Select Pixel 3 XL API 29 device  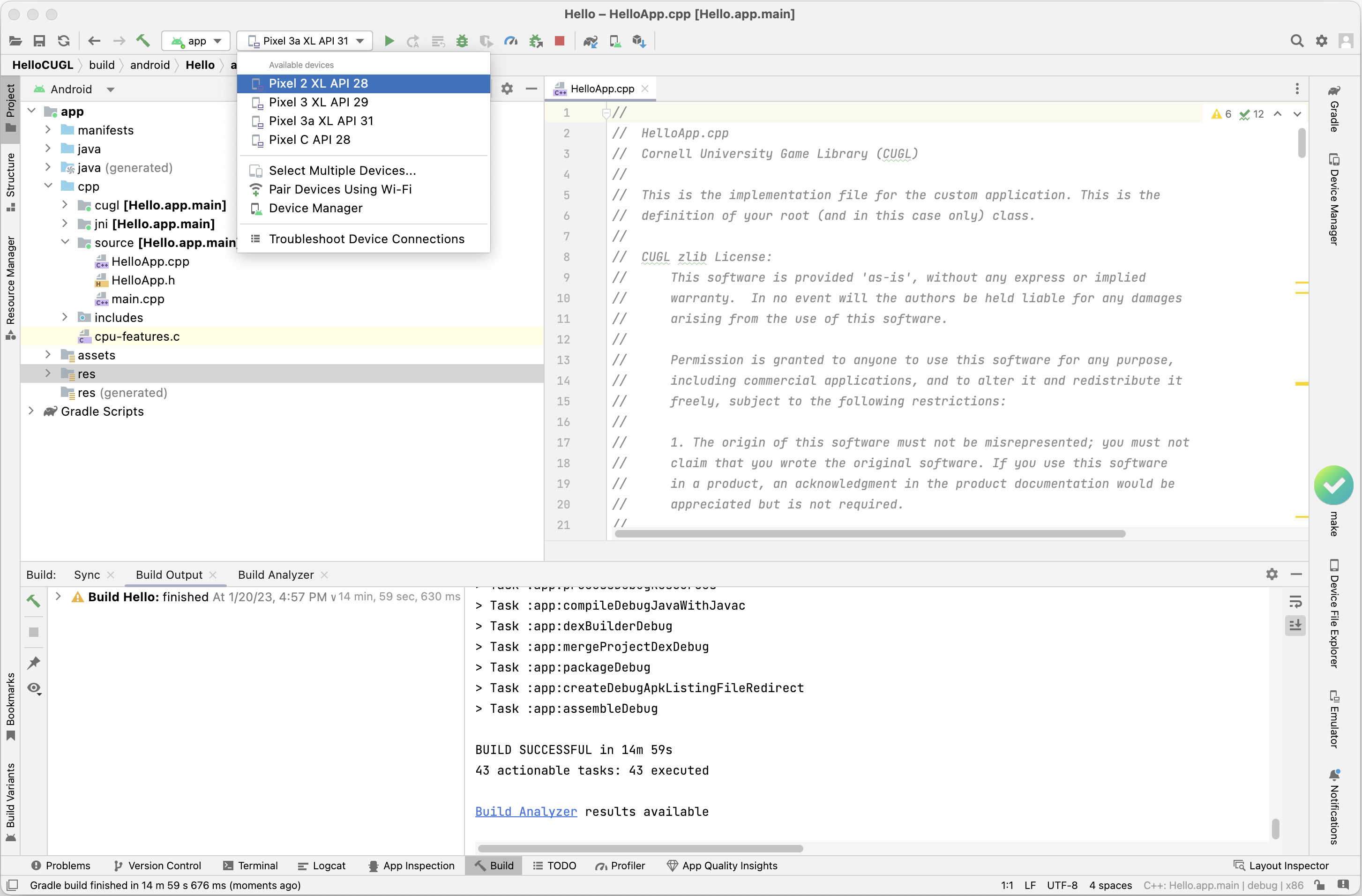click(x=318, y=102)
